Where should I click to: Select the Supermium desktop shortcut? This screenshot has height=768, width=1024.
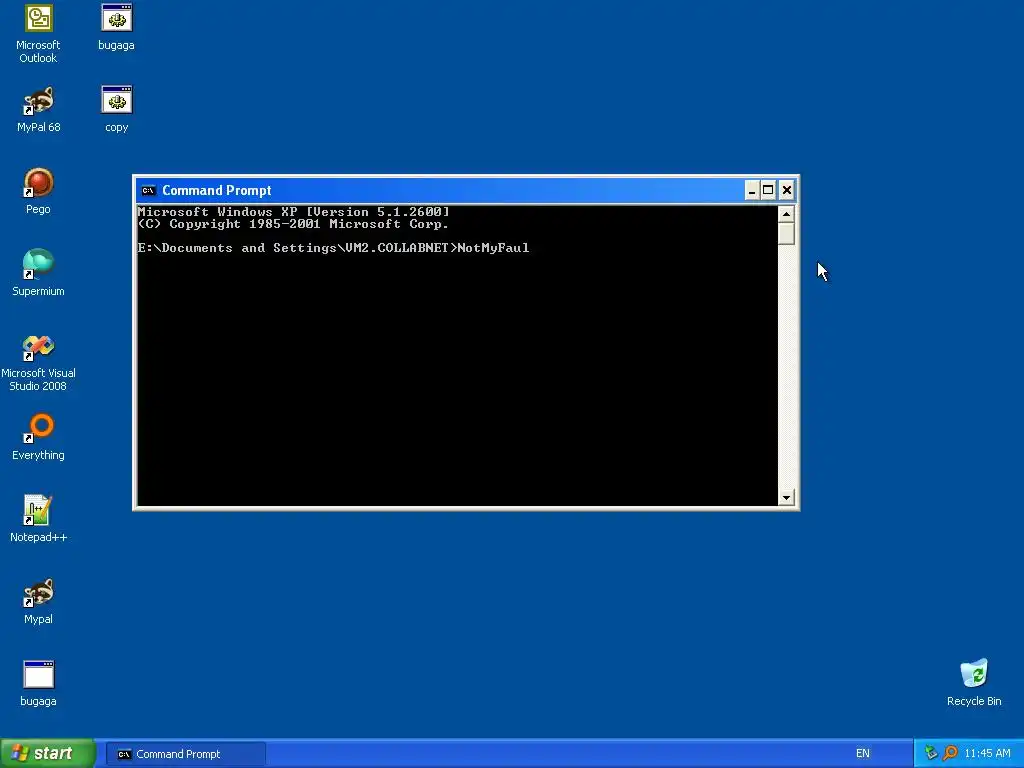[38, 273]
